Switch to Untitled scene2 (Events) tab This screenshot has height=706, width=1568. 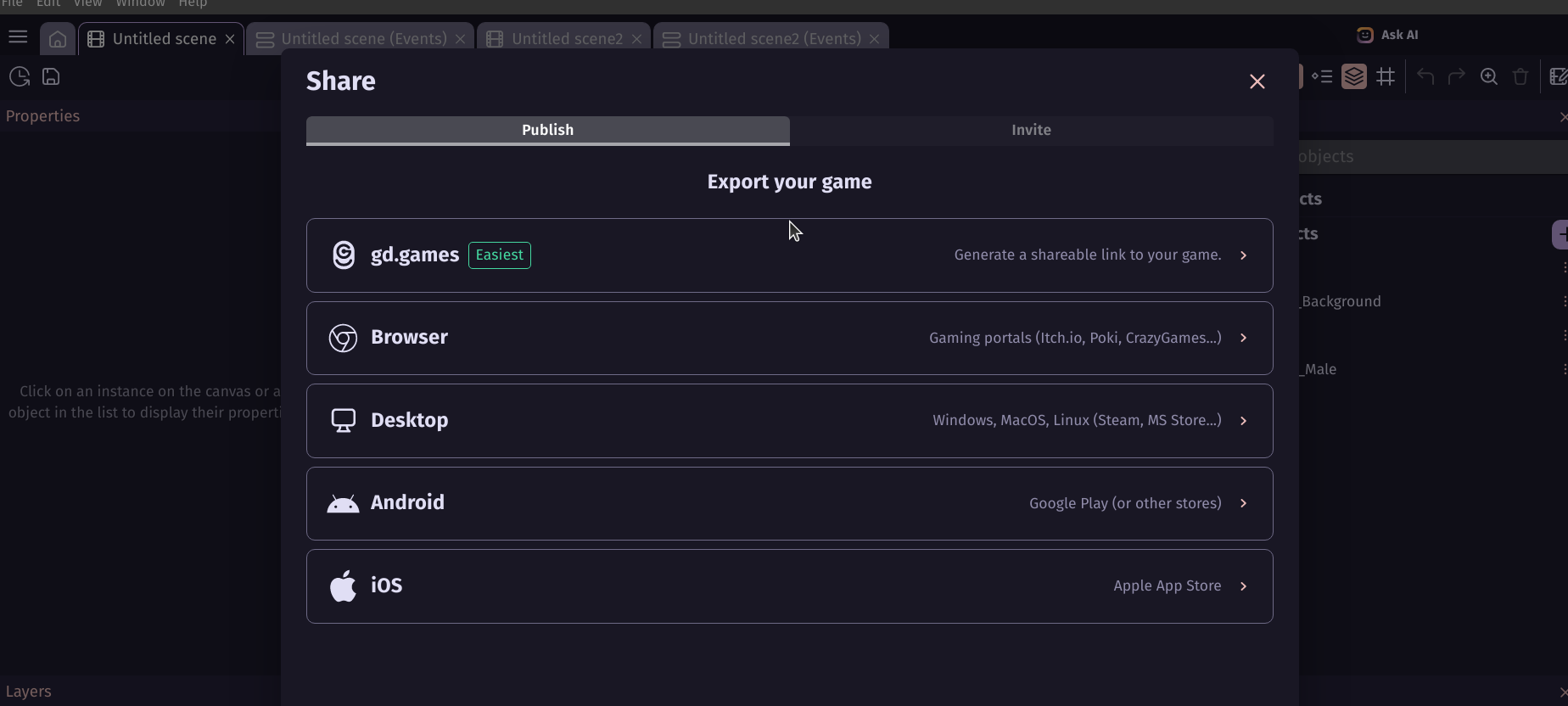[x=774, y=39]
